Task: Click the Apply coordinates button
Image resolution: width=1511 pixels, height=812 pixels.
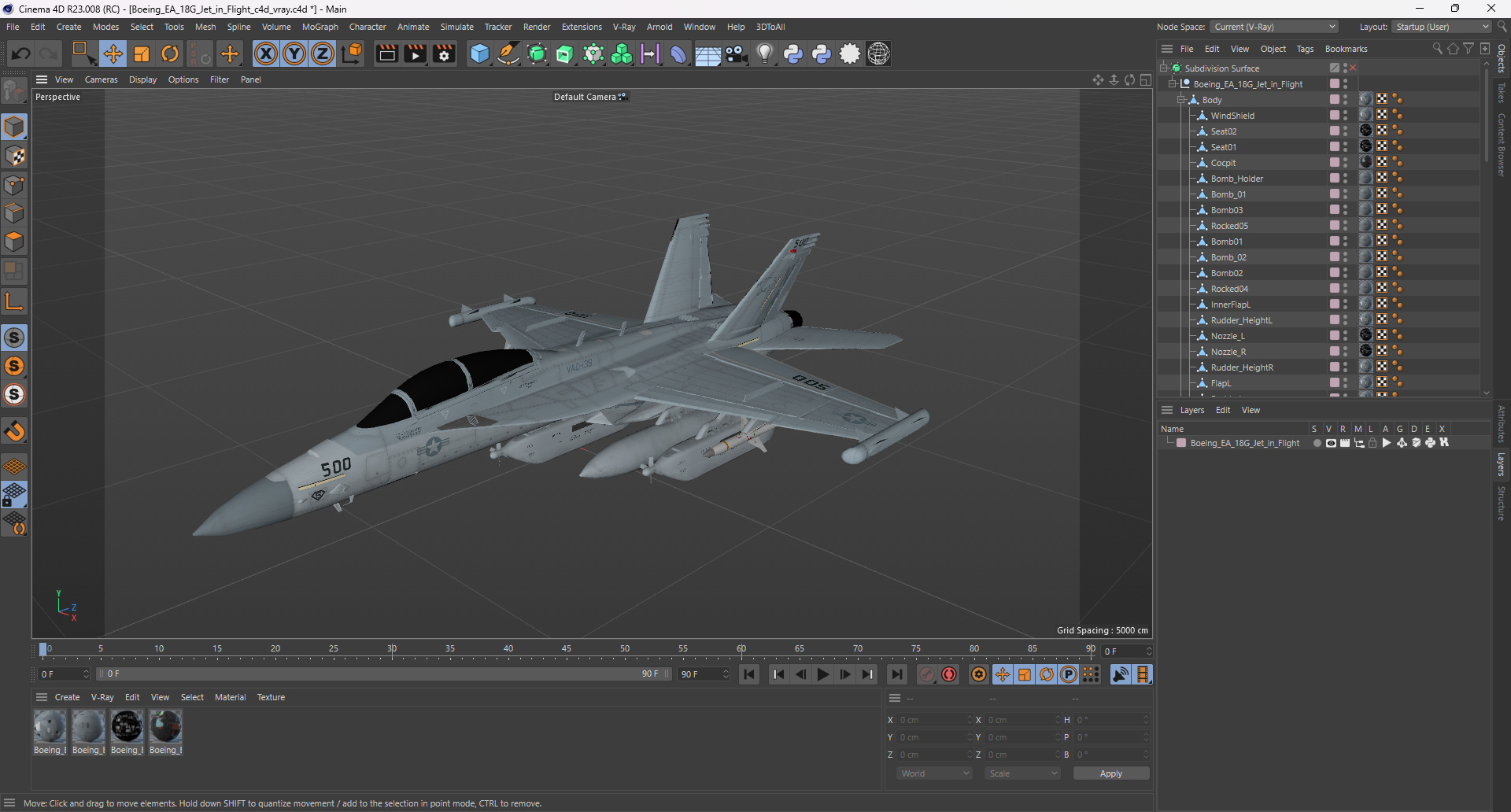Action: click(x=1111, y=773)
